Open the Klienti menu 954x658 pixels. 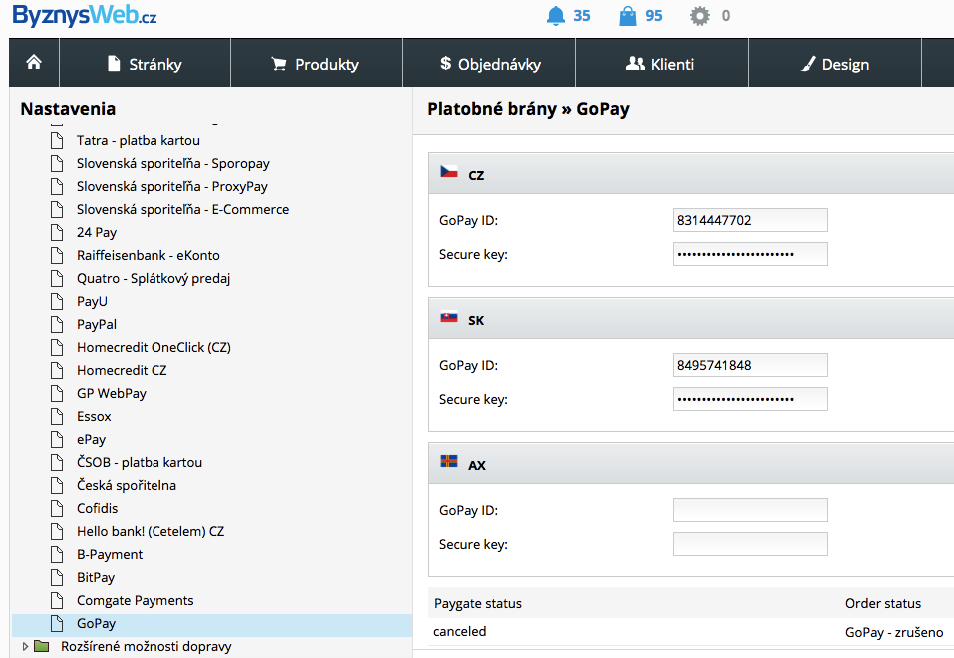coord(660,64)
